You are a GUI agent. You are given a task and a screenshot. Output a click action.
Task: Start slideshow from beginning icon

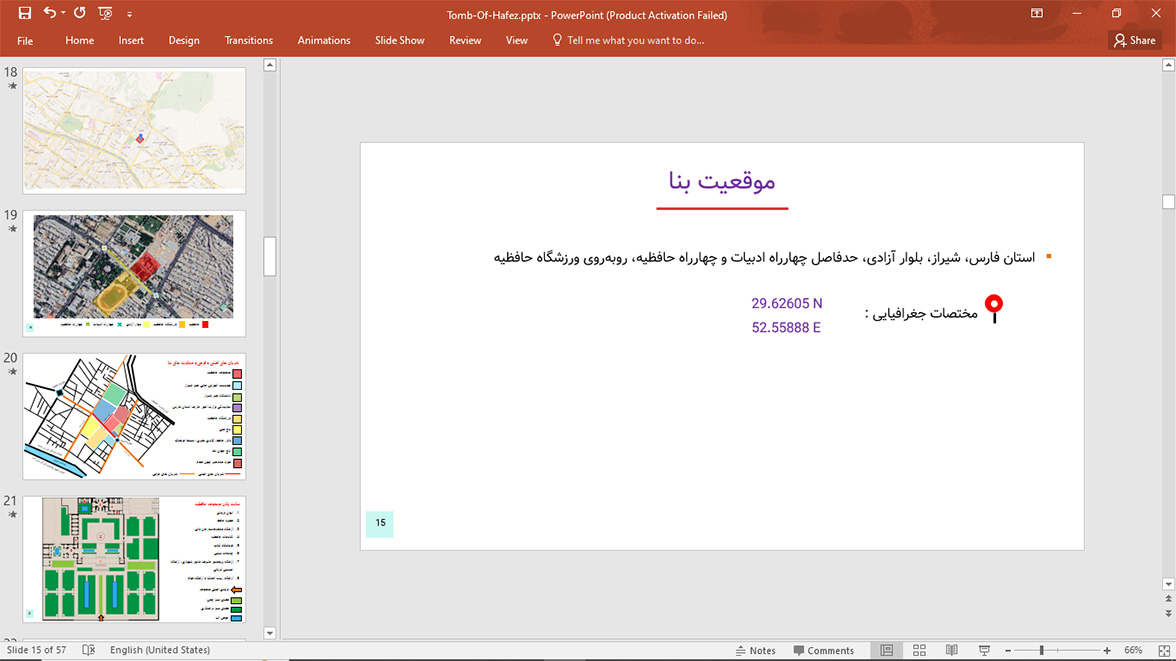point(105,14)
